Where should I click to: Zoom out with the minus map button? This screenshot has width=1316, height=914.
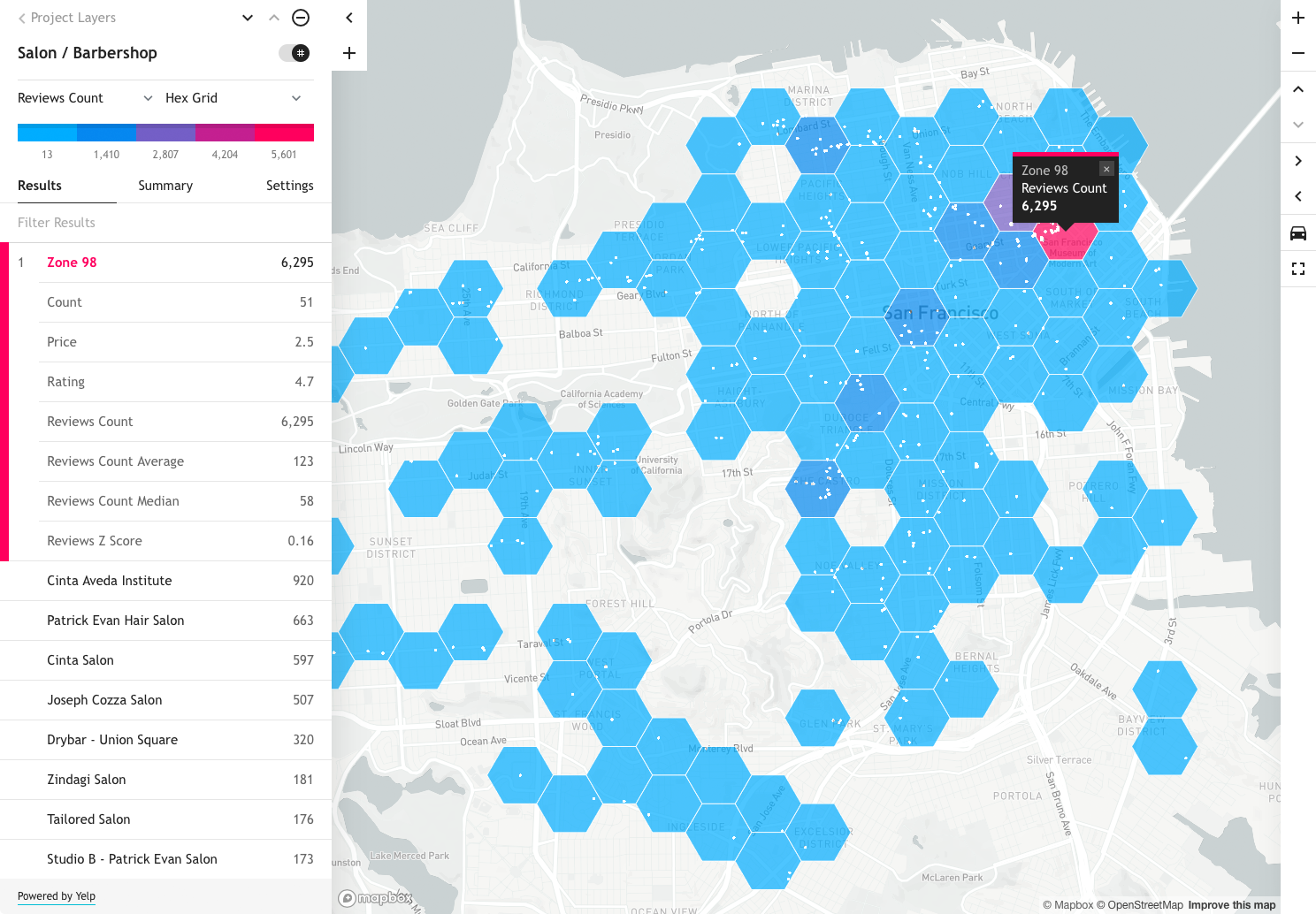click(1298, 53)
